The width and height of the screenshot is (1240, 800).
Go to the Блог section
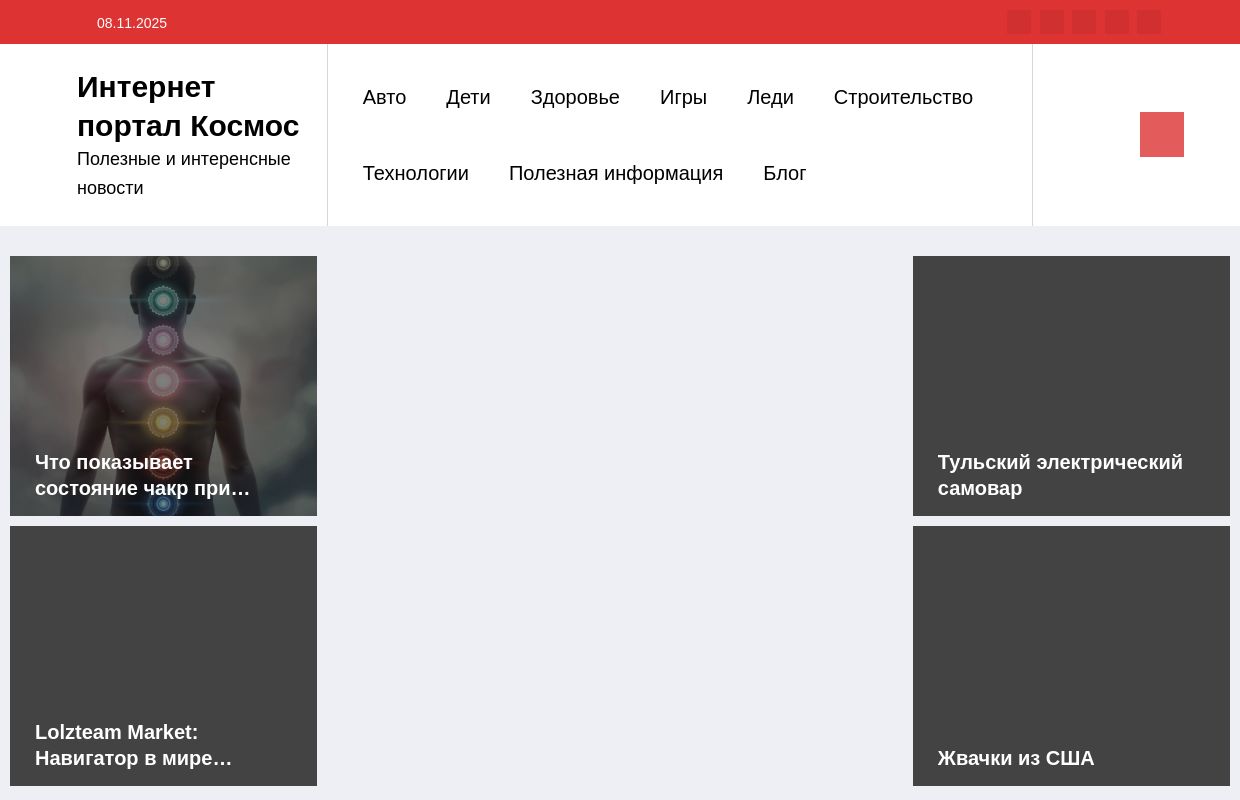click(x=784, y=173)
